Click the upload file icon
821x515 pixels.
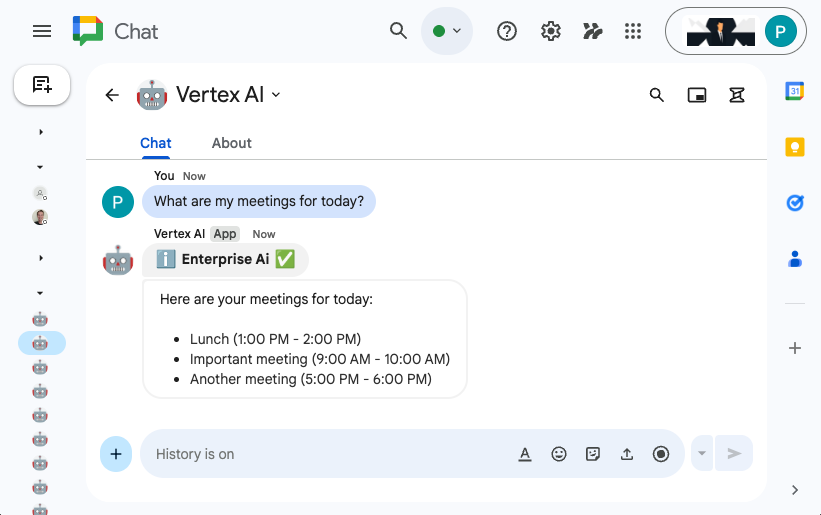coord(627,454)
